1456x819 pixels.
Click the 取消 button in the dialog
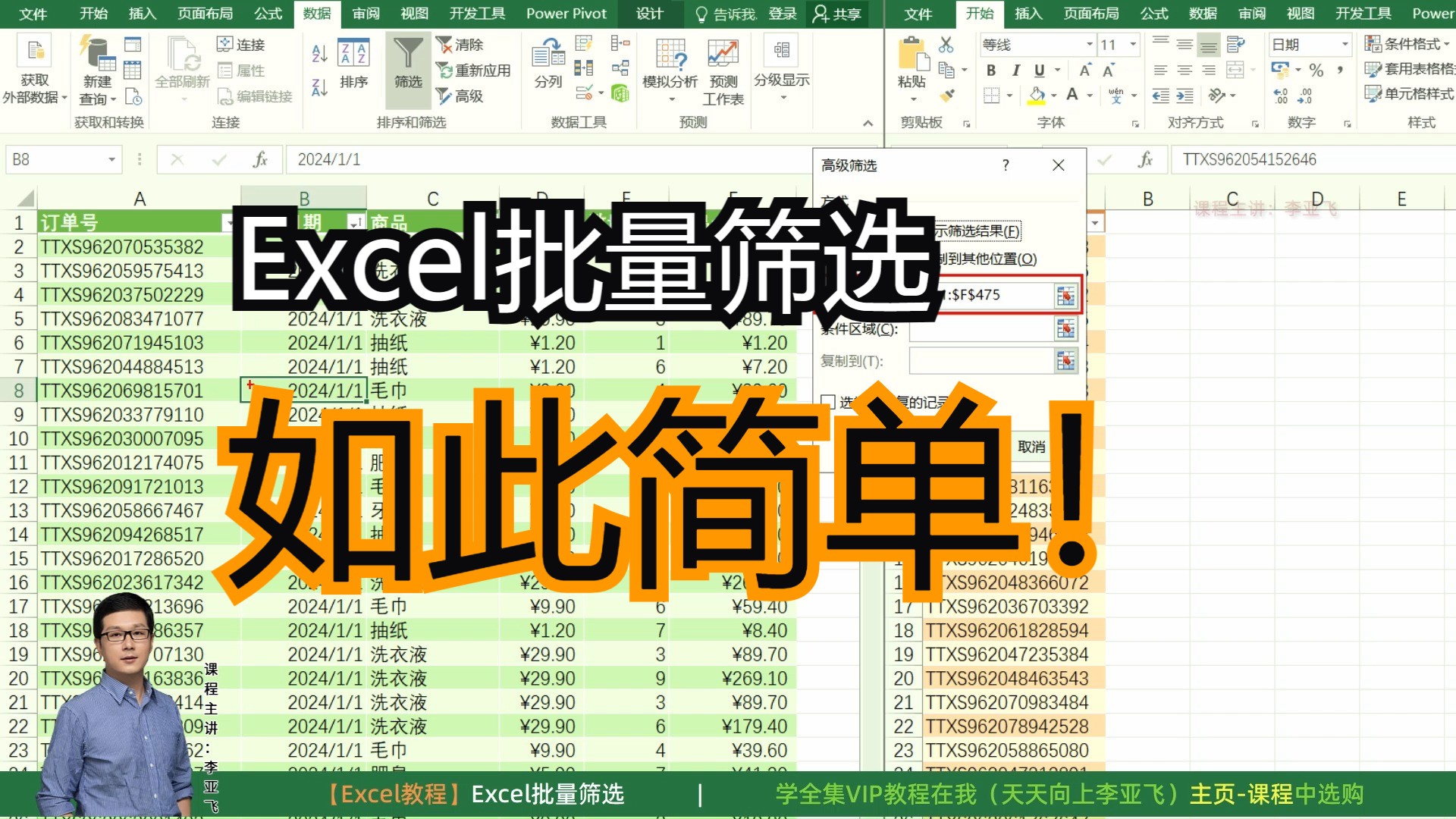pos(1029,447)
